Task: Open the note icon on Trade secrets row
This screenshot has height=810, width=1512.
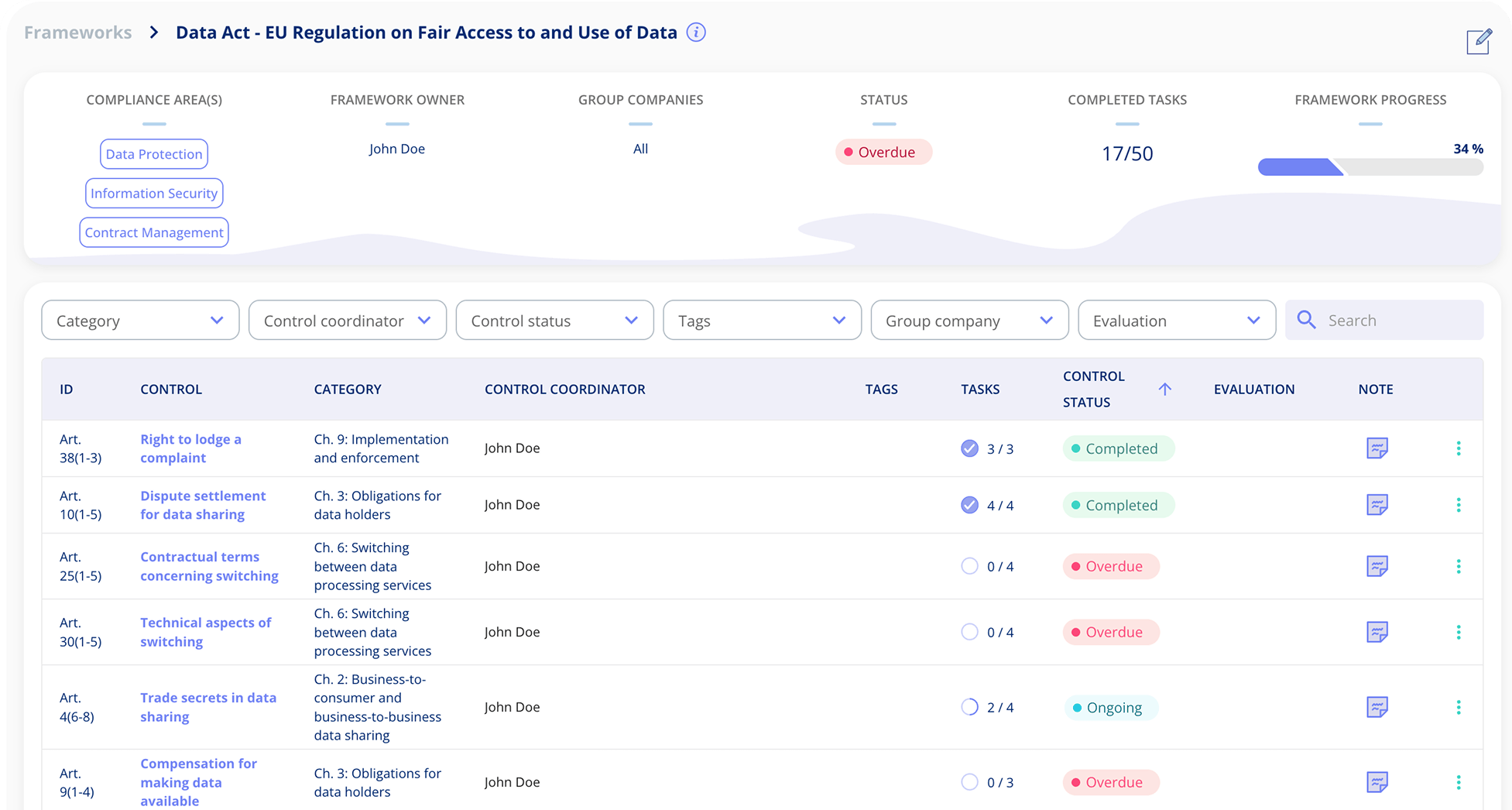Action: pyautogui.click(x=1377, y=707)
